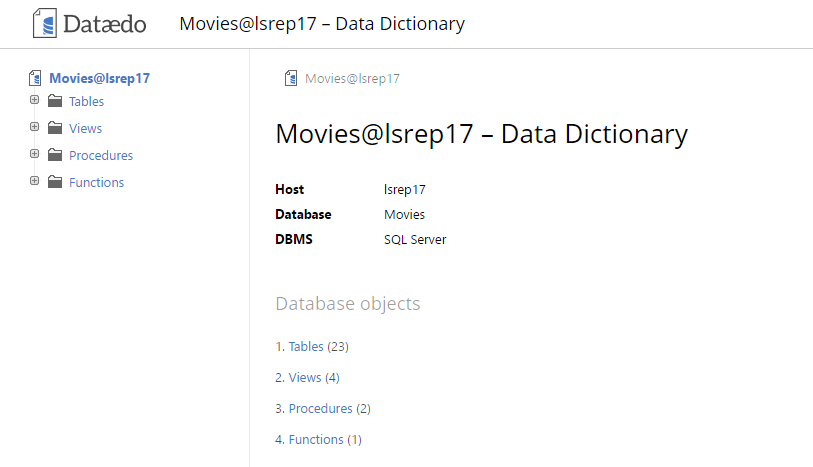Click the breadcrumb document icon above the heading
This screenshot has width=813, height=467.
click(x=291, y=78)
